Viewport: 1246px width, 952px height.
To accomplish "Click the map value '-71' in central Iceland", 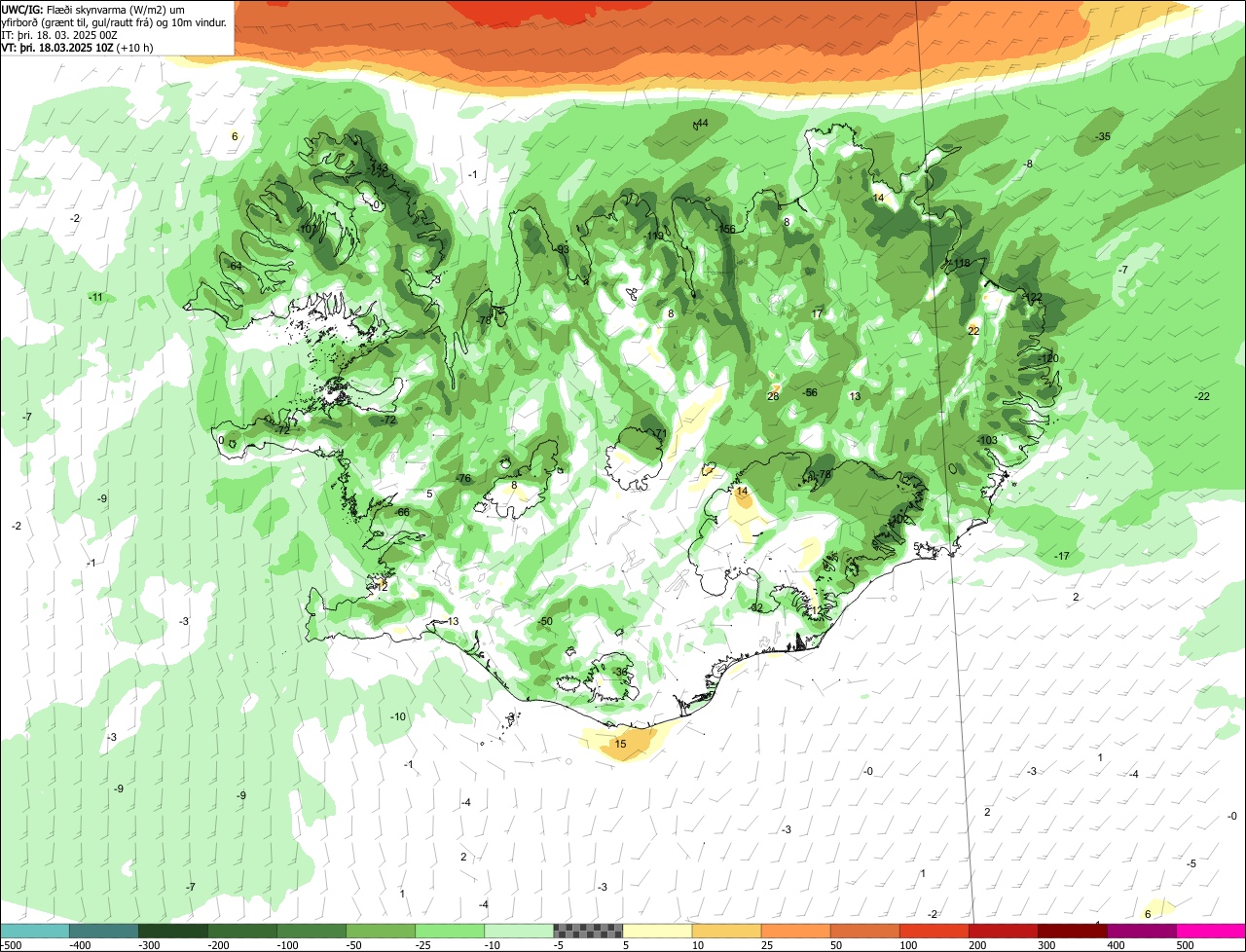I will point(659,433).
